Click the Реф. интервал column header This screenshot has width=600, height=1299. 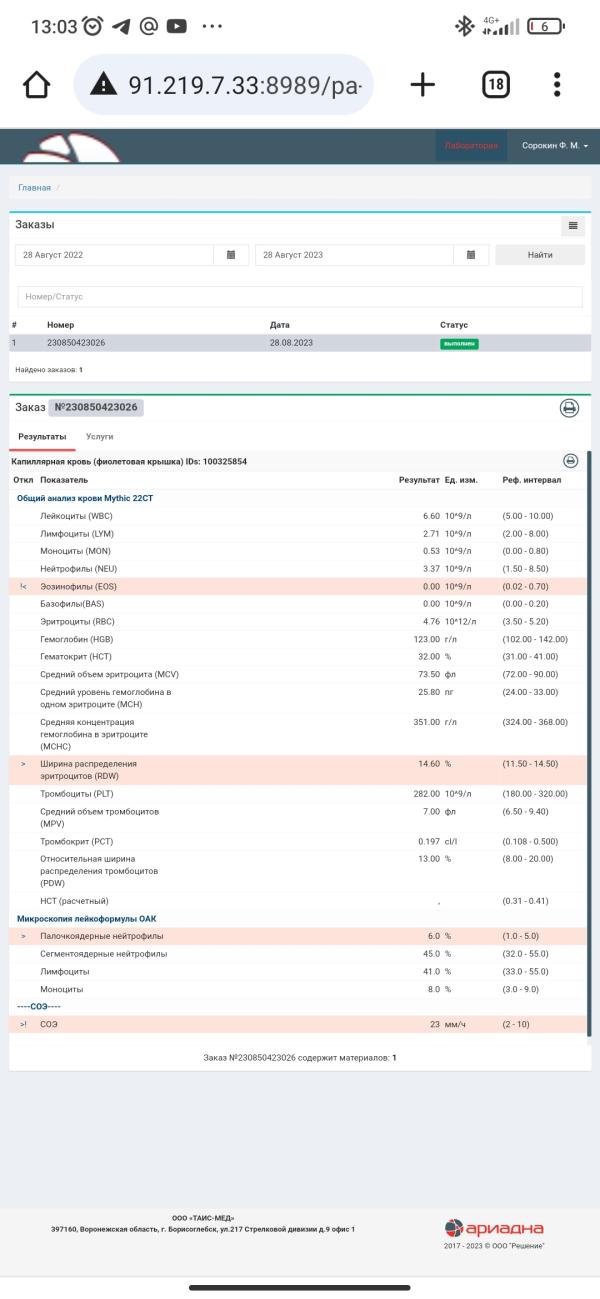pos(532,480)
